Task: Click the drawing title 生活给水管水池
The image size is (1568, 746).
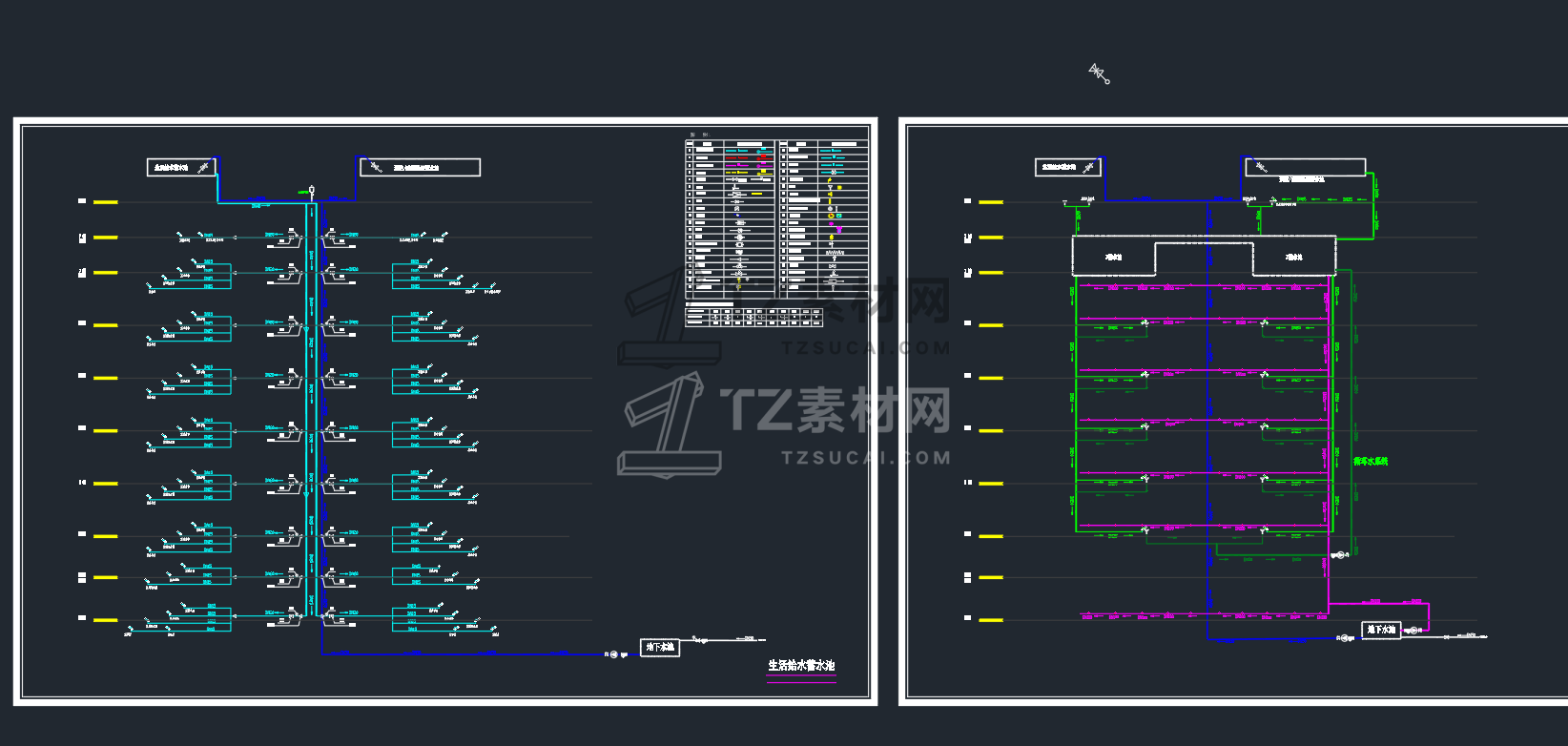Action: click(x=801, y=665)
